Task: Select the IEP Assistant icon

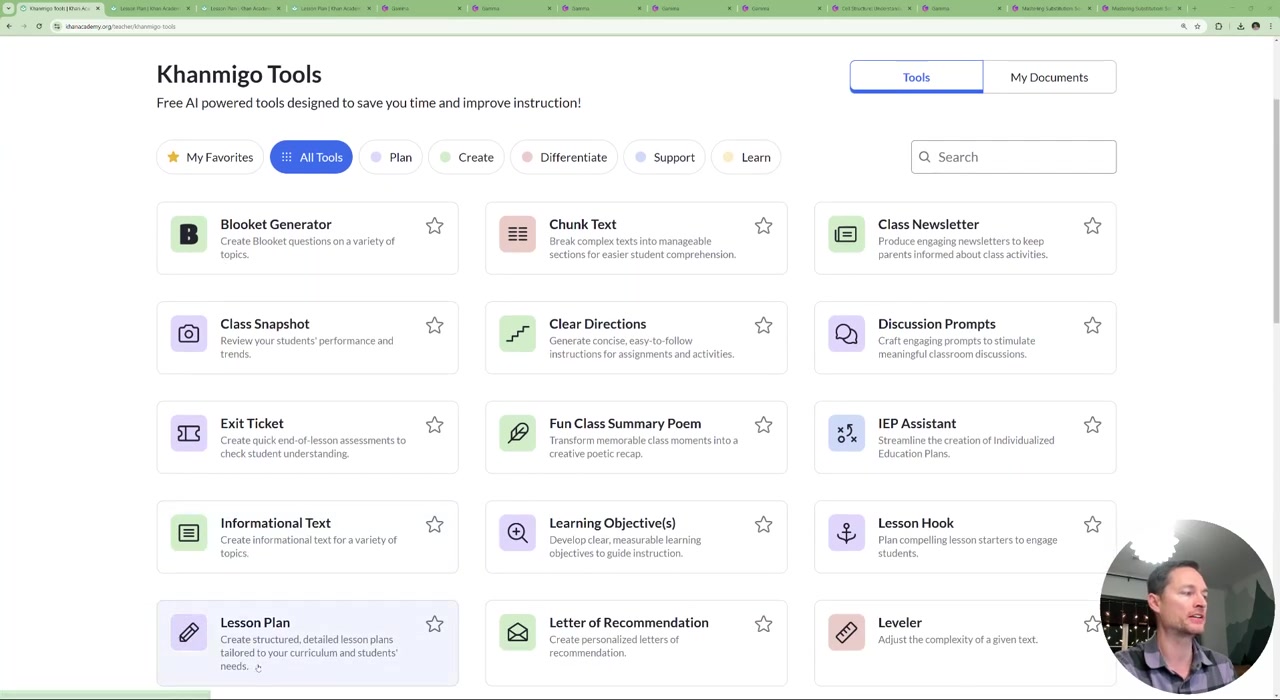Action: point(846,433)
